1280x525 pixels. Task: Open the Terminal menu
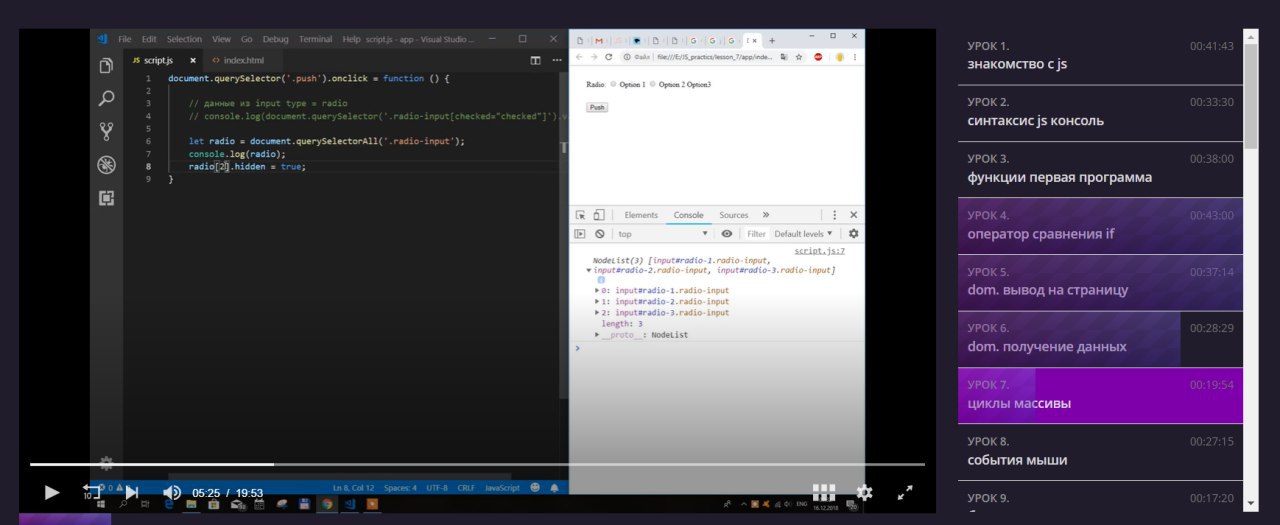tap(315, 39)
